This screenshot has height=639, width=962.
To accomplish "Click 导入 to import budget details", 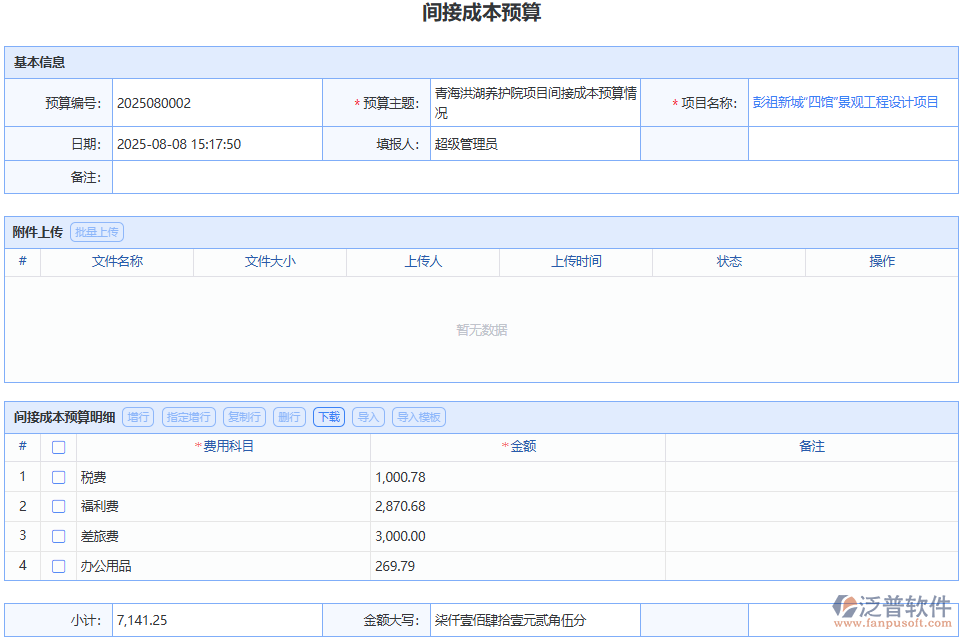I will click(367, 417).
